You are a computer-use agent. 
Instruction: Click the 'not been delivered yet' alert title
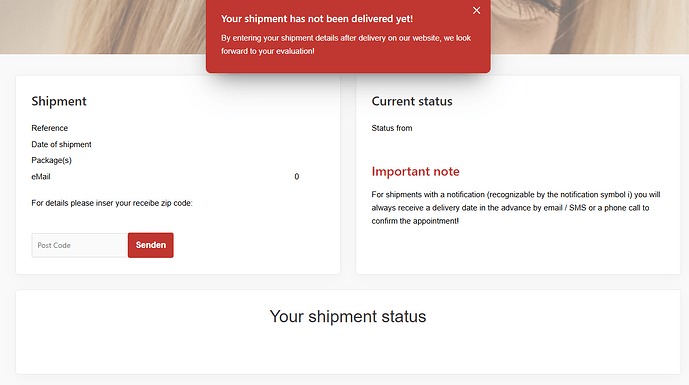click(317, 19)
